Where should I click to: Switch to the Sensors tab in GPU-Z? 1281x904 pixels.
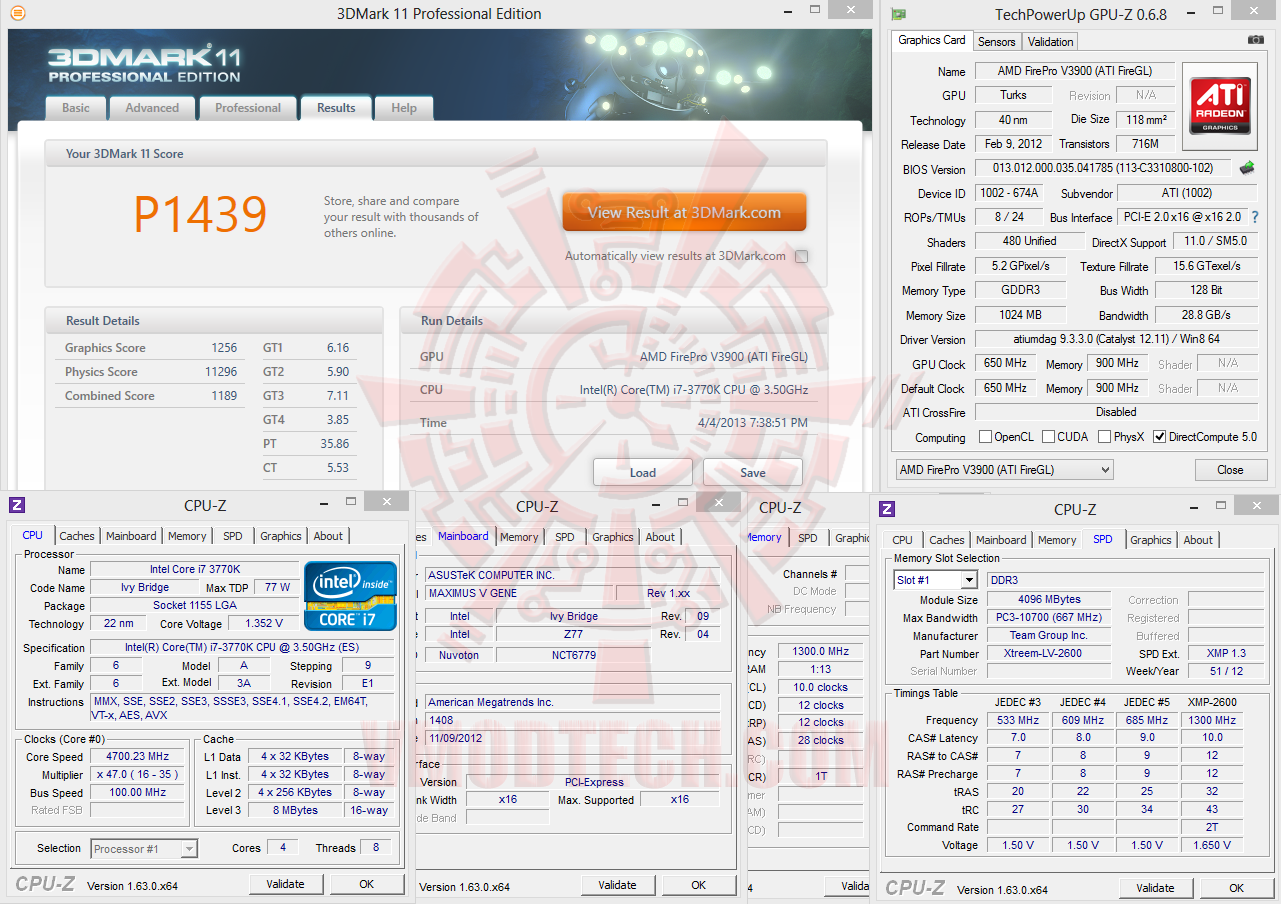996,42
